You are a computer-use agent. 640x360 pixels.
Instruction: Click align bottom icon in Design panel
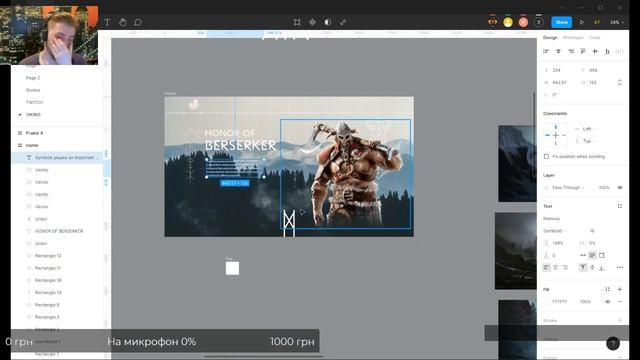[607, 51]
